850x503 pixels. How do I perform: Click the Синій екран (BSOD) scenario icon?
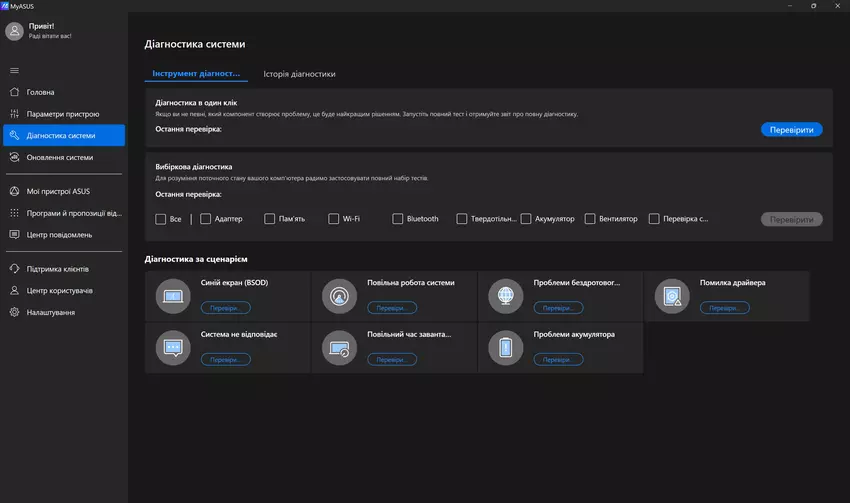tap(174, 297)
